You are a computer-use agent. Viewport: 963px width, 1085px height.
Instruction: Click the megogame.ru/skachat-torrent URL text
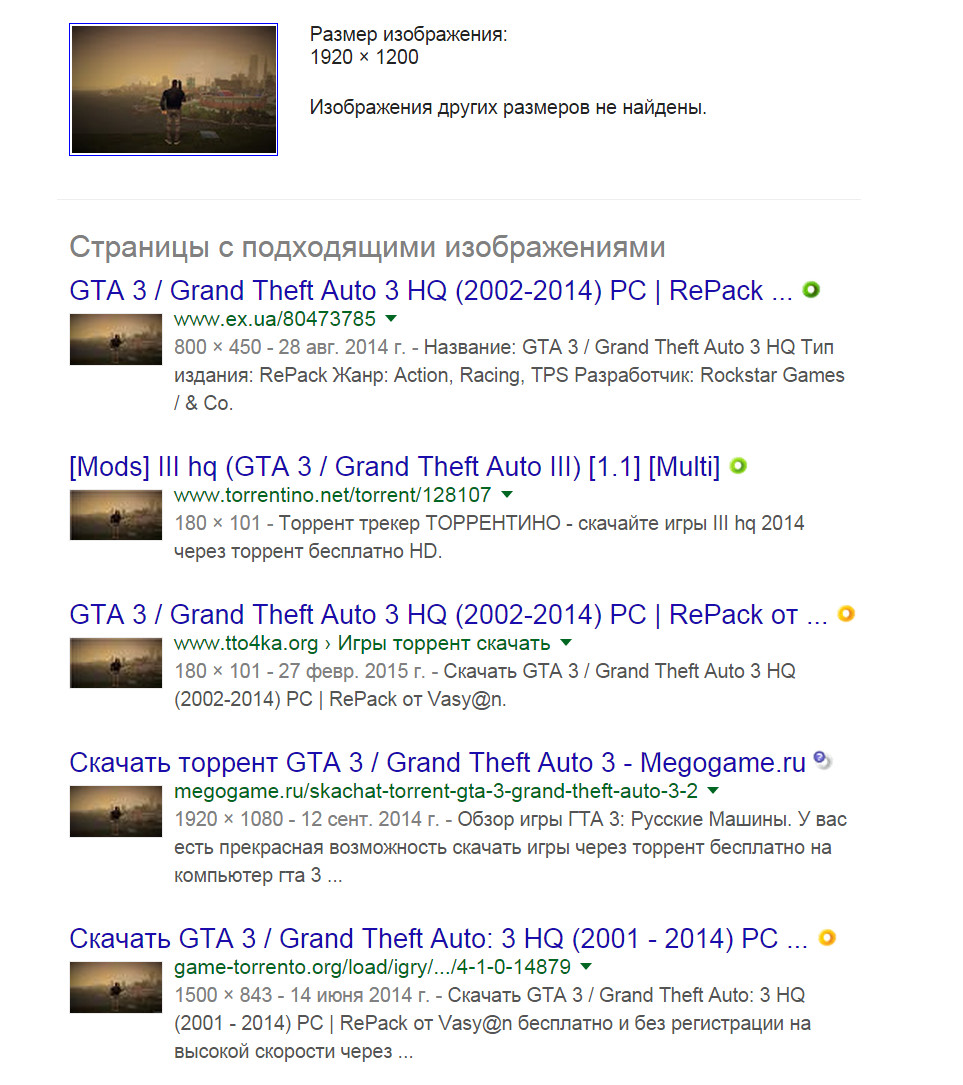click(436, 791)
